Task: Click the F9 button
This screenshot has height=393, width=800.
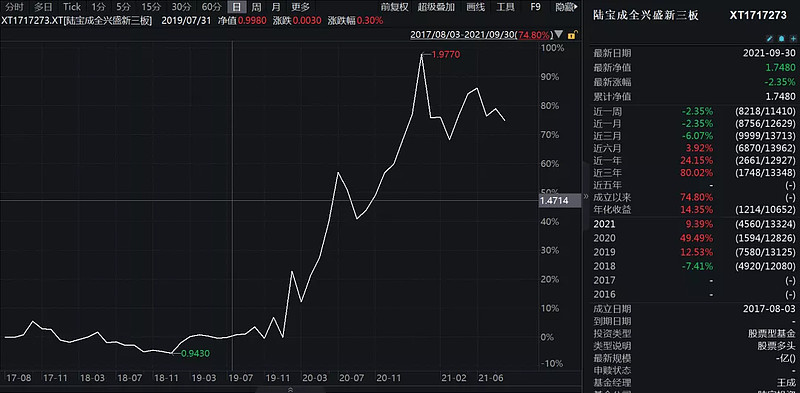Action: (x=535, y=7)
